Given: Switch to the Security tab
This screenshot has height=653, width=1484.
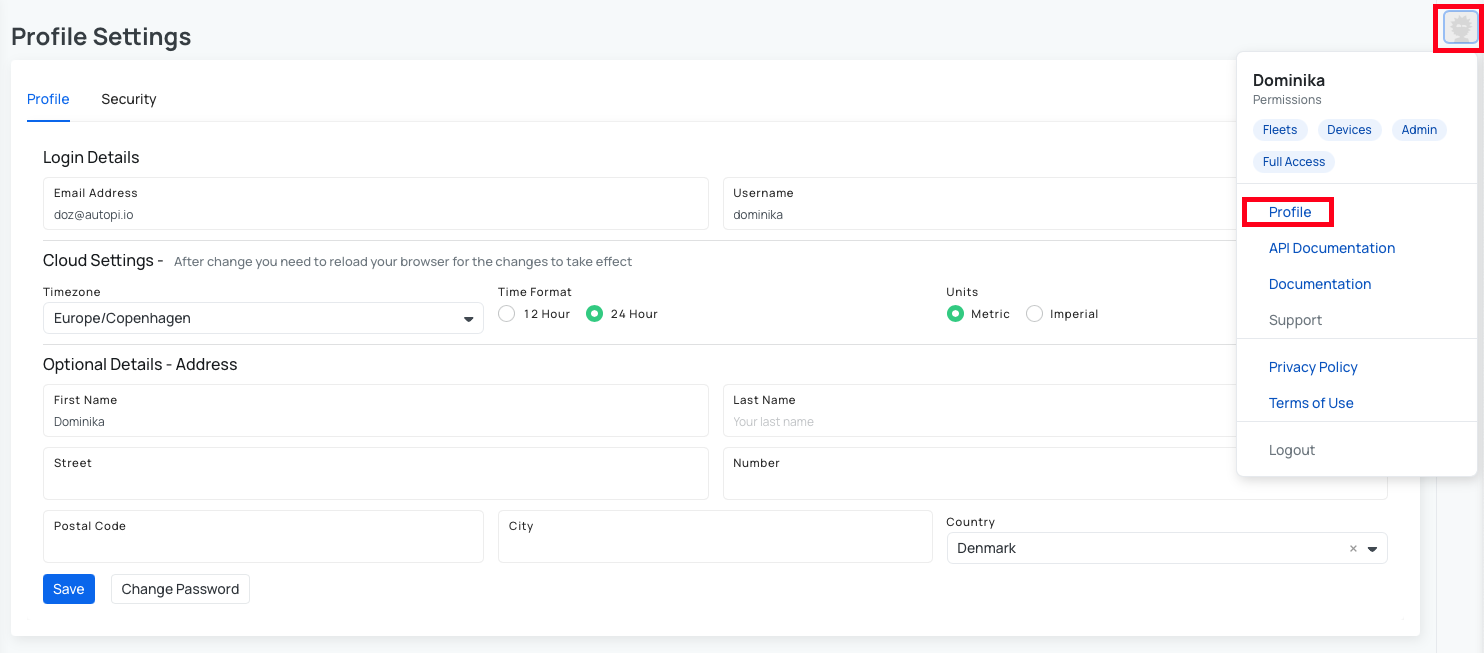Looking at the screenshot, I should point(128,99).
